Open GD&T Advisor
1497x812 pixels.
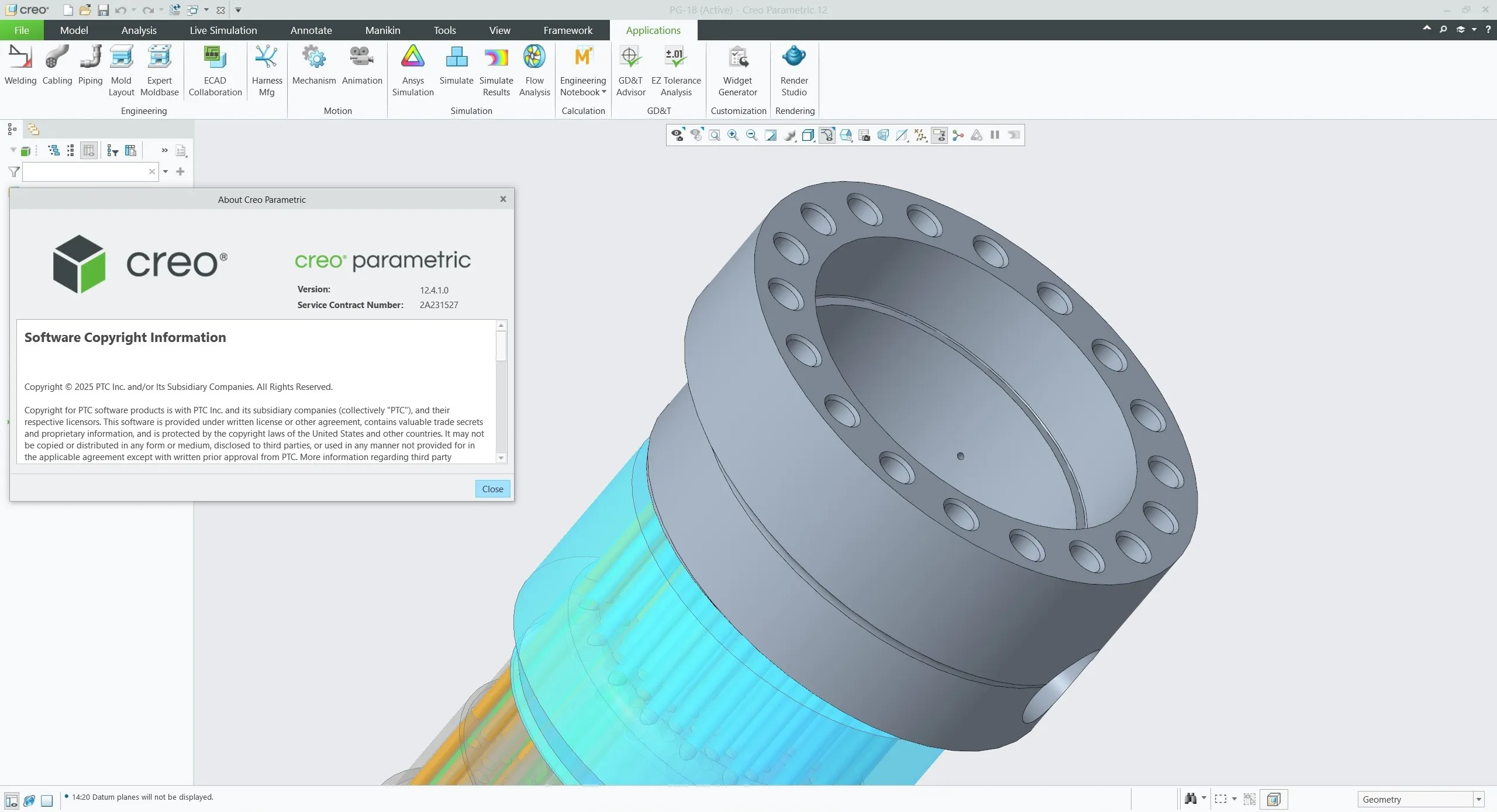[630, 70]
